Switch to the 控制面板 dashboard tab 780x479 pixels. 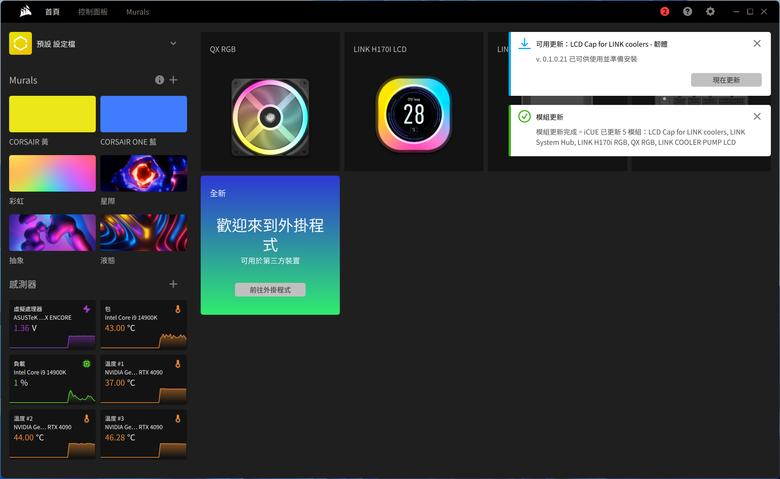coord(93,11)
